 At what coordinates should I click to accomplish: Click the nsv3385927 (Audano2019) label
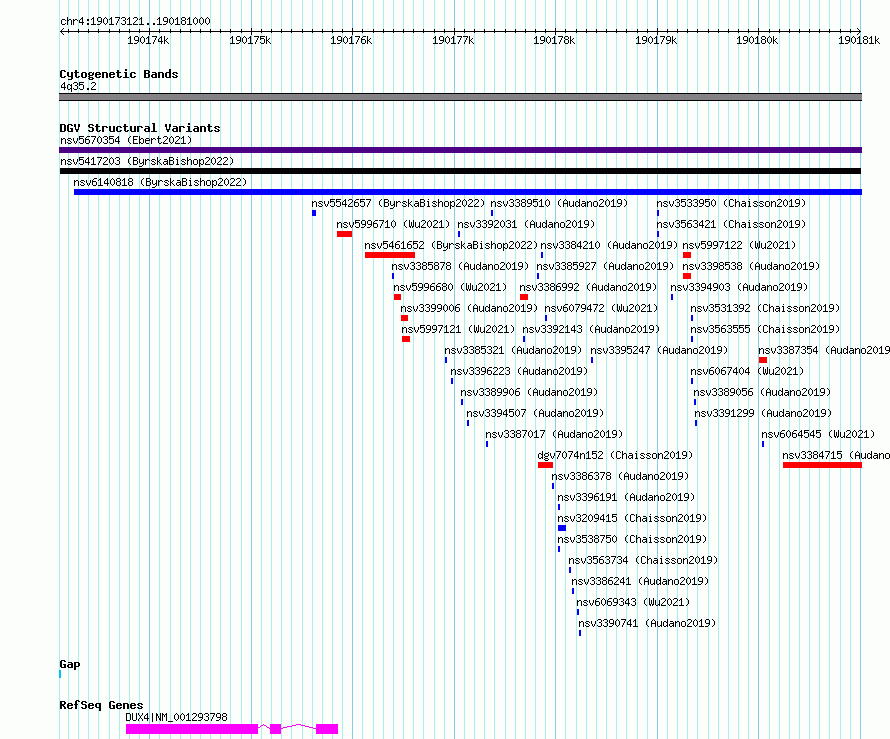605,266
